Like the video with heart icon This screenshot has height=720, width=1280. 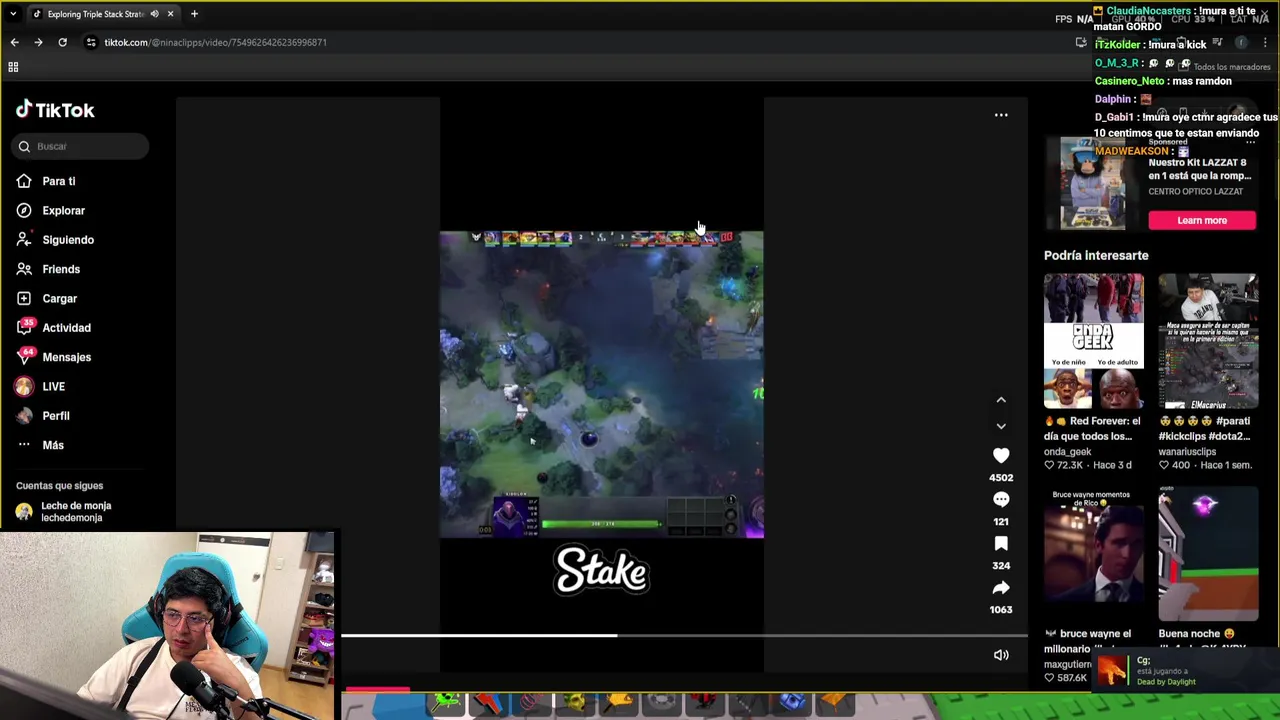1001,456
